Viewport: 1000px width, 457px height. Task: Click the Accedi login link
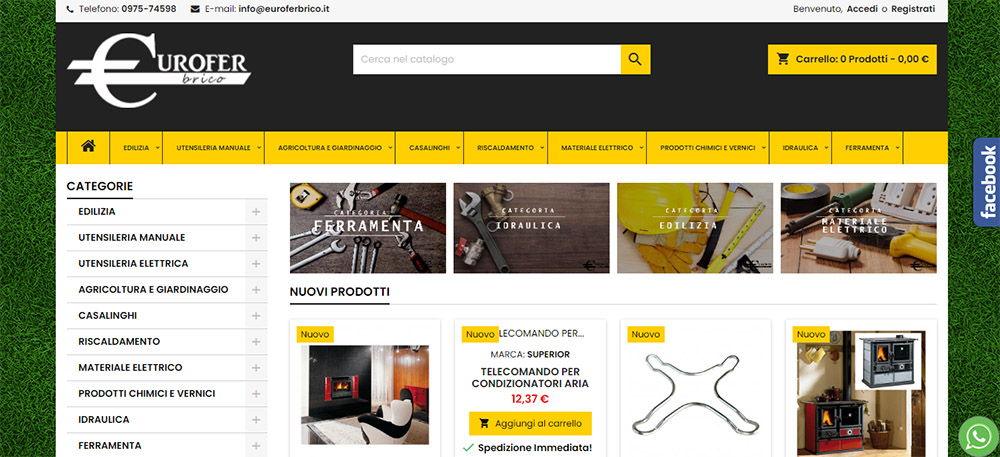click(x=862, y=9)
